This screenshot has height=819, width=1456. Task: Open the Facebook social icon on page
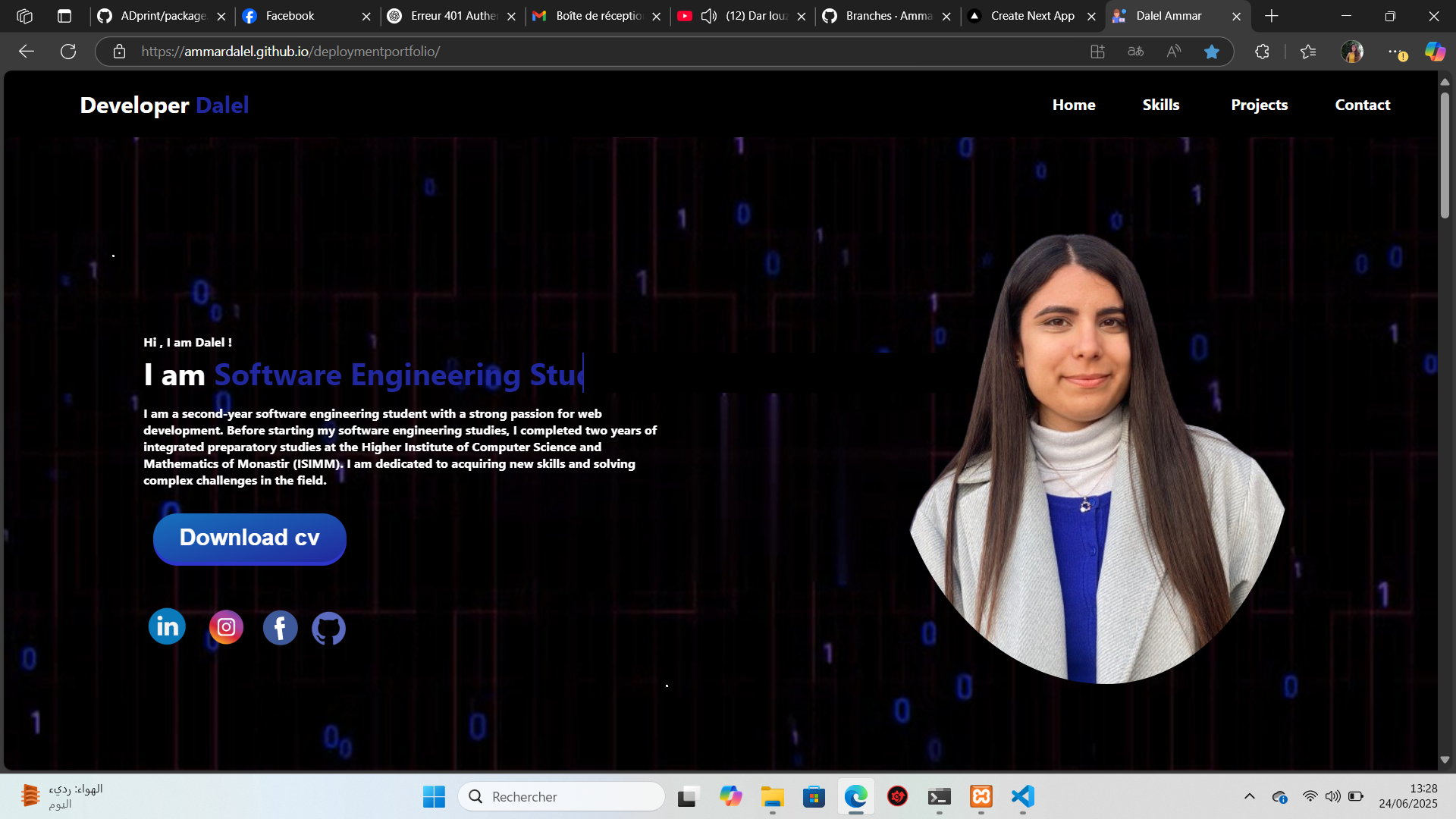click(280, 628)
